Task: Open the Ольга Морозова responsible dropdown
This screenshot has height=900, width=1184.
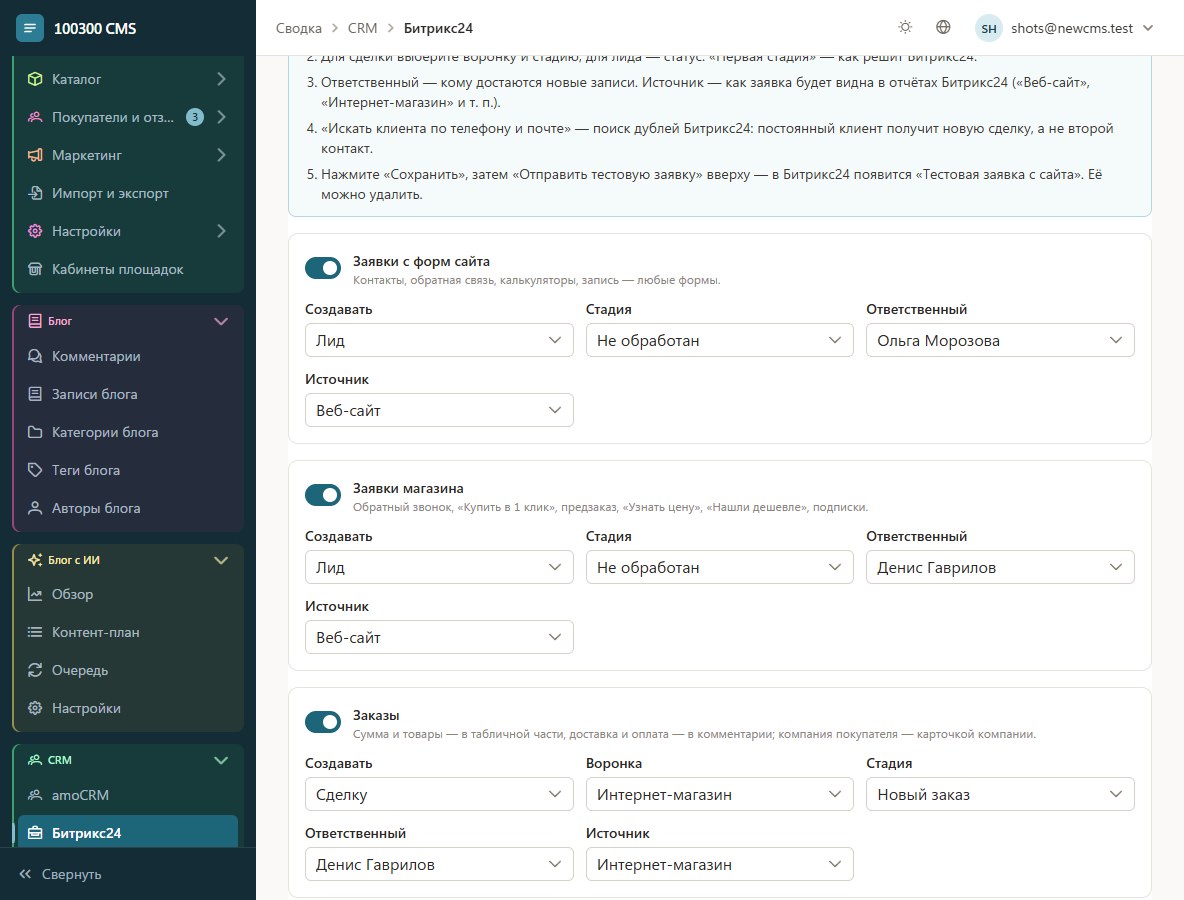Action: click(1000, 340)
